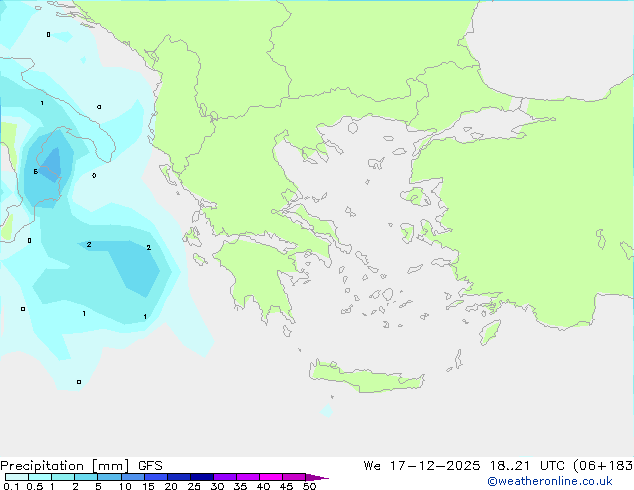
Task: Click the "10" legend scale label
Action: (125, 486)
